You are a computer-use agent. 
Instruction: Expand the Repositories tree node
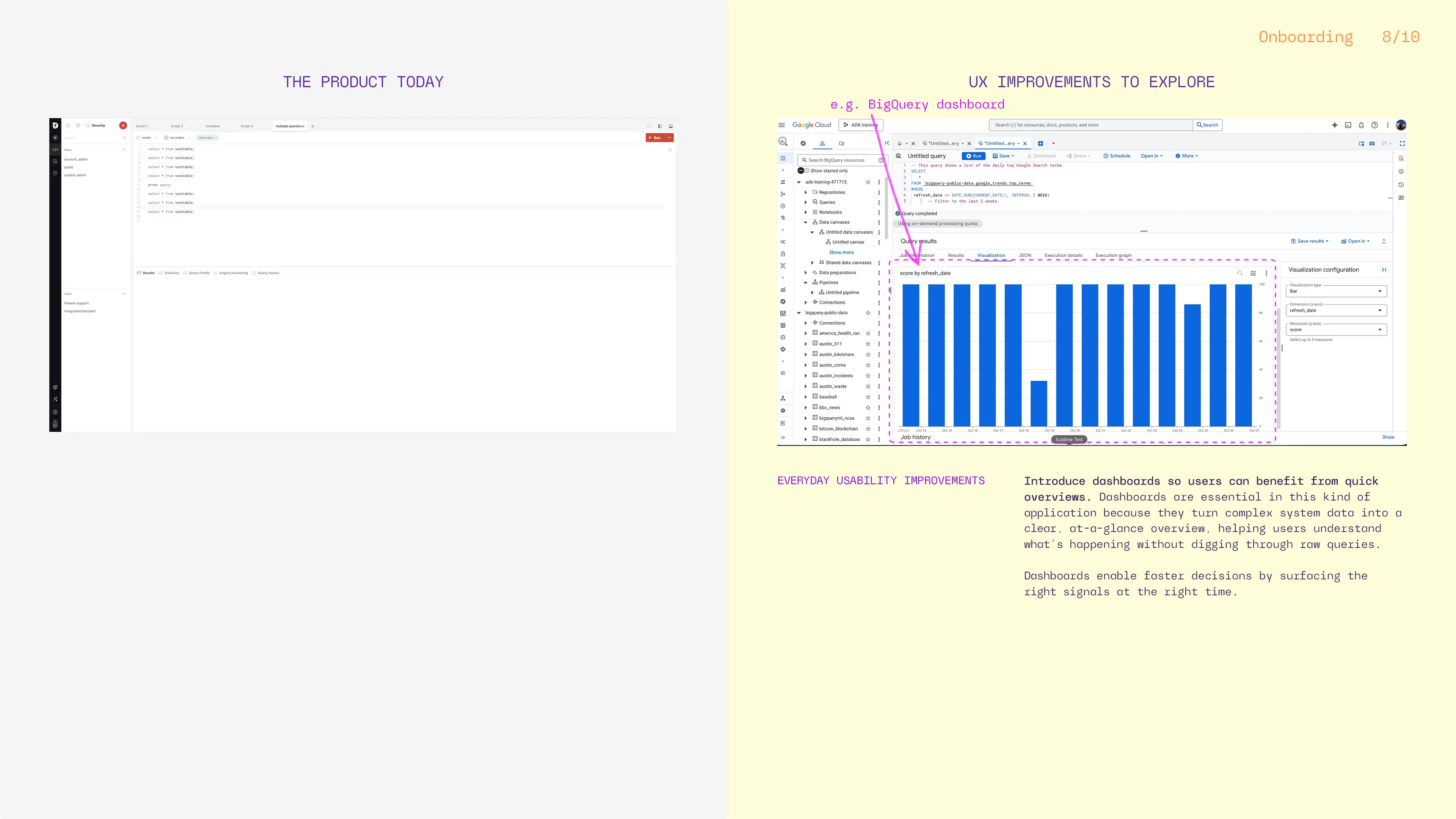(x=806, y=192)
